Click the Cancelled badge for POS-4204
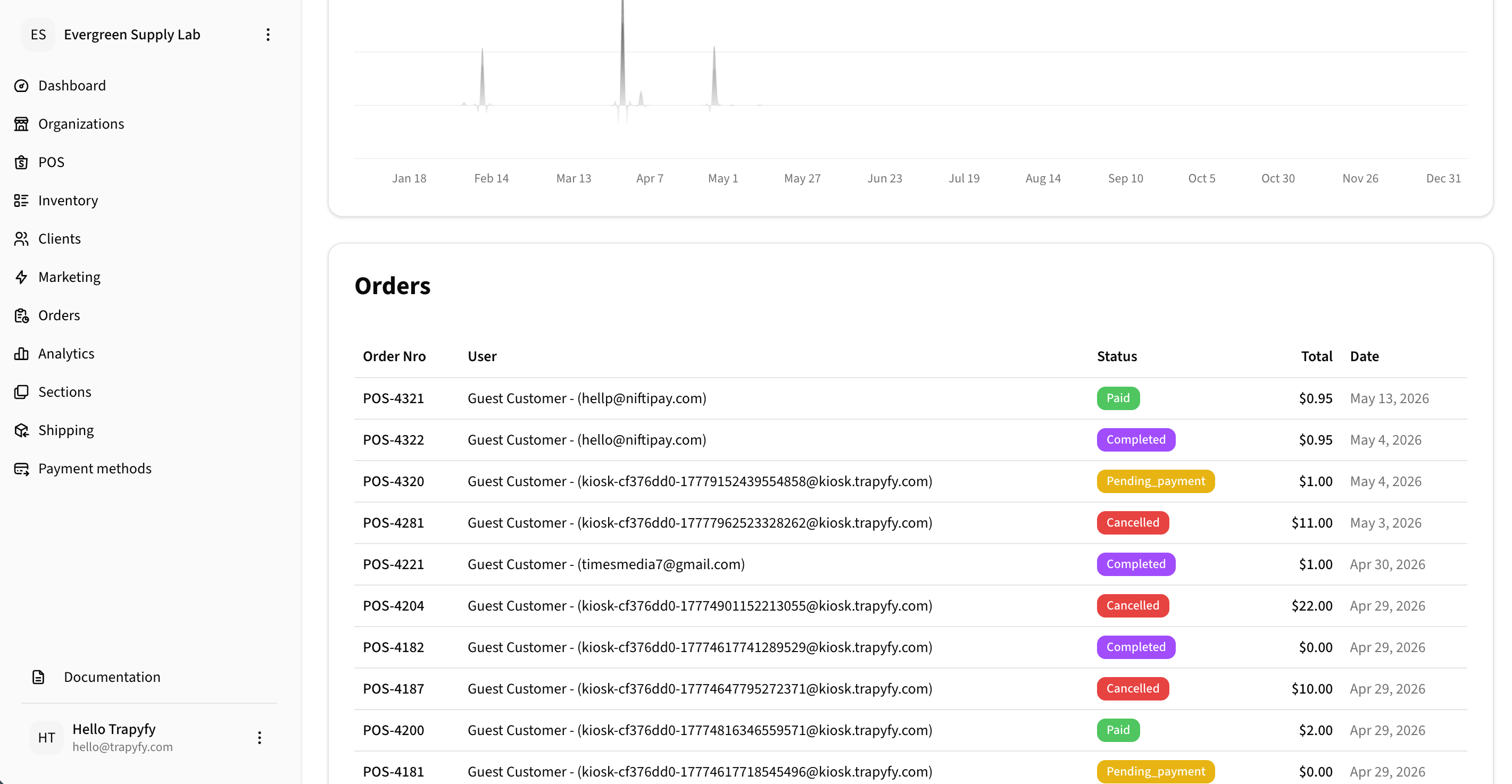1512x784 pixels. click(1133, 606)
